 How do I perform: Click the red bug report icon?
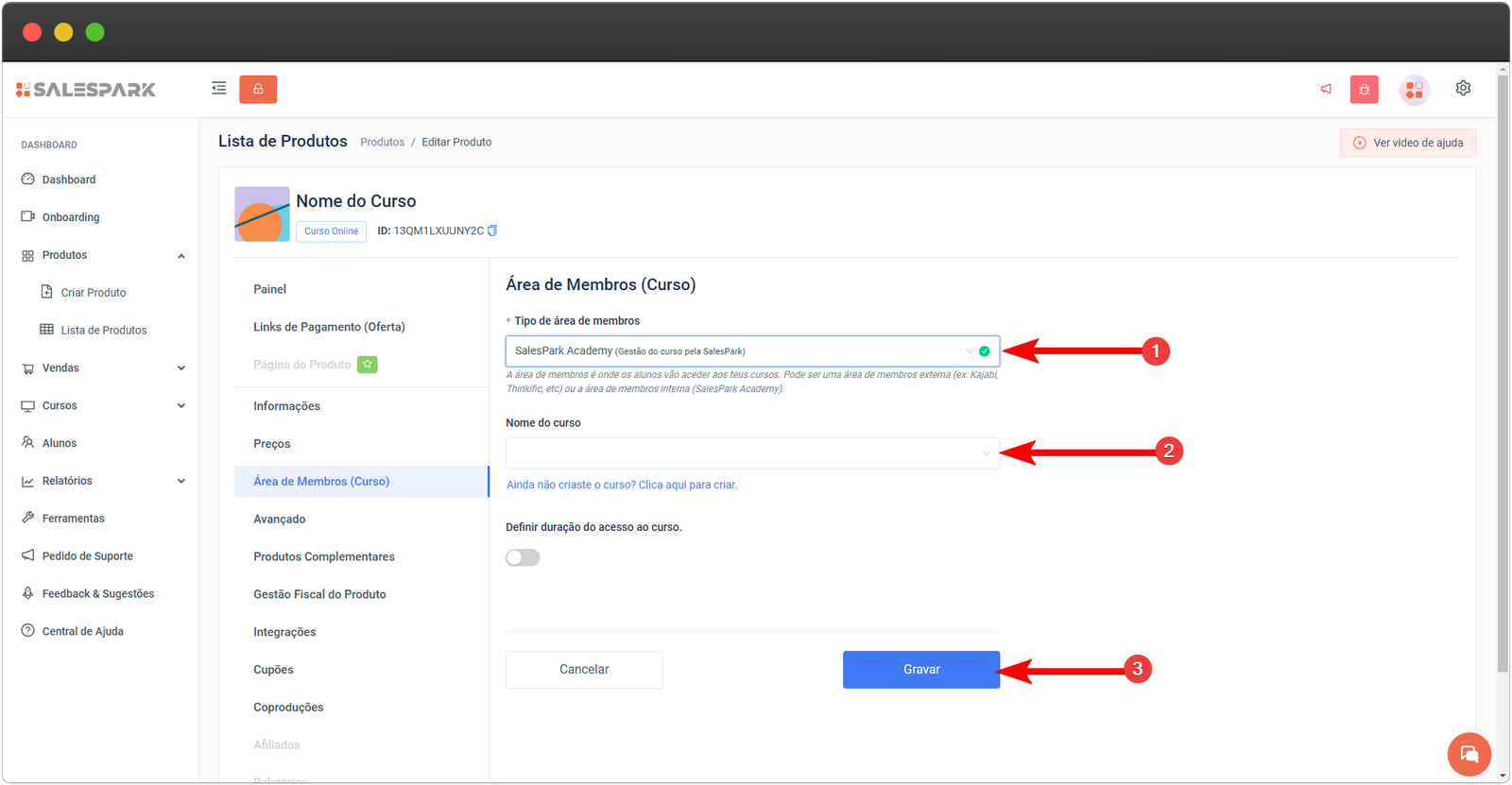click(1364, 90)
